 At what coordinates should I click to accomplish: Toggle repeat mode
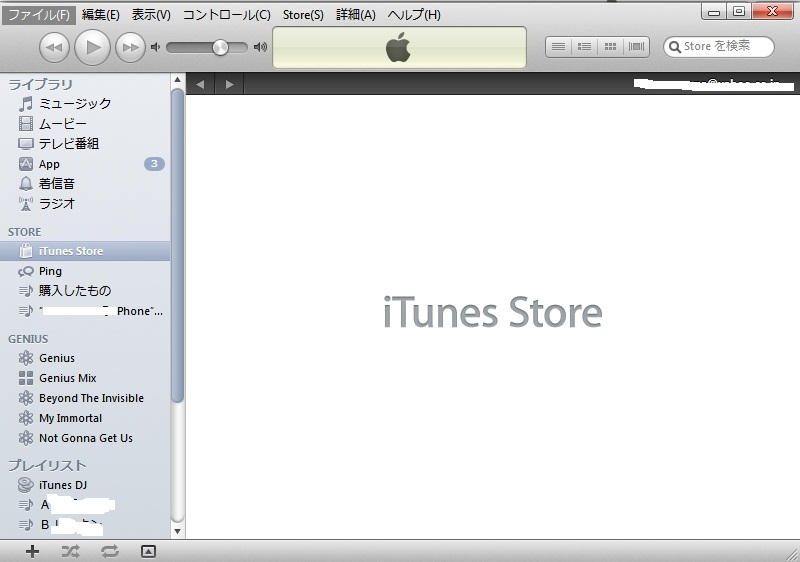point(109,551)
